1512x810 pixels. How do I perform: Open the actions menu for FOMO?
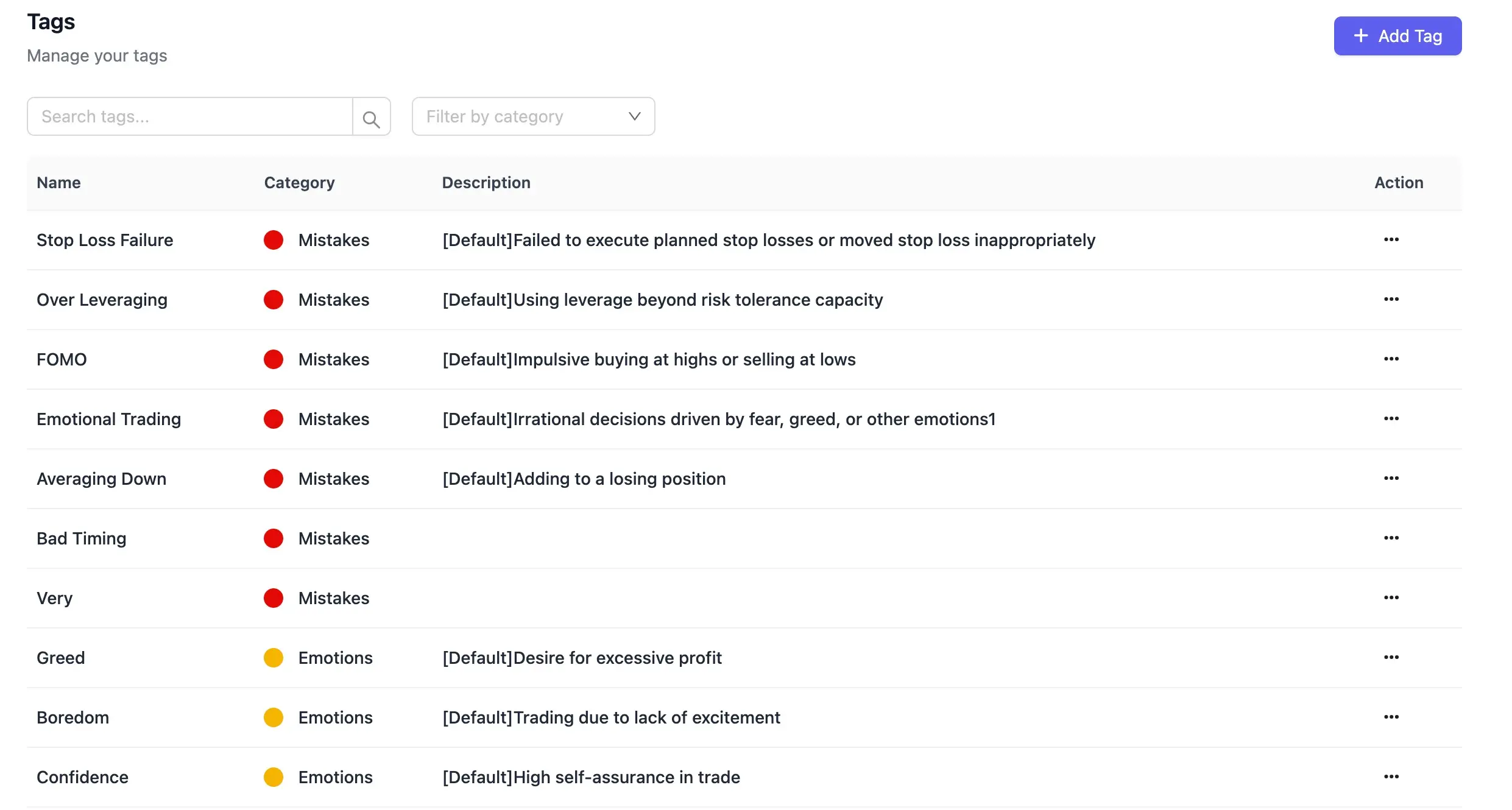point(1391,359)
